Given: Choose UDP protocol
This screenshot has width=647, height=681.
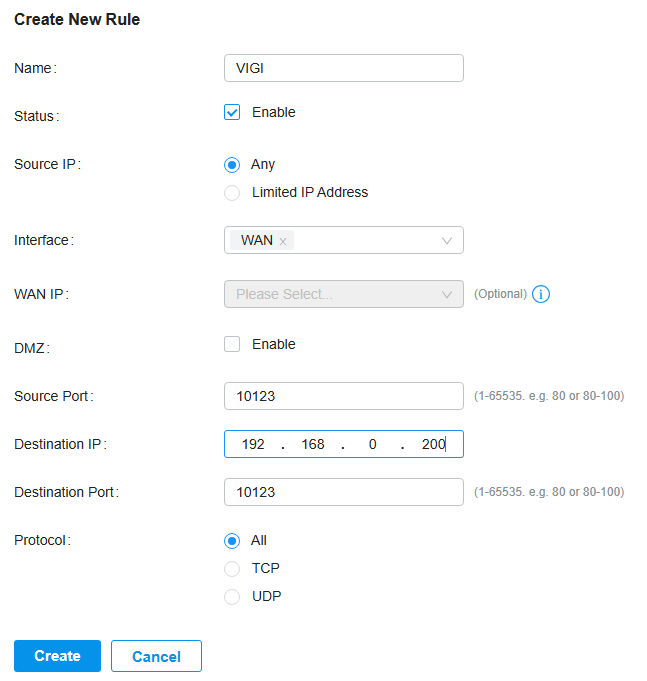Looking at the screenshot, I should point(232,597).
